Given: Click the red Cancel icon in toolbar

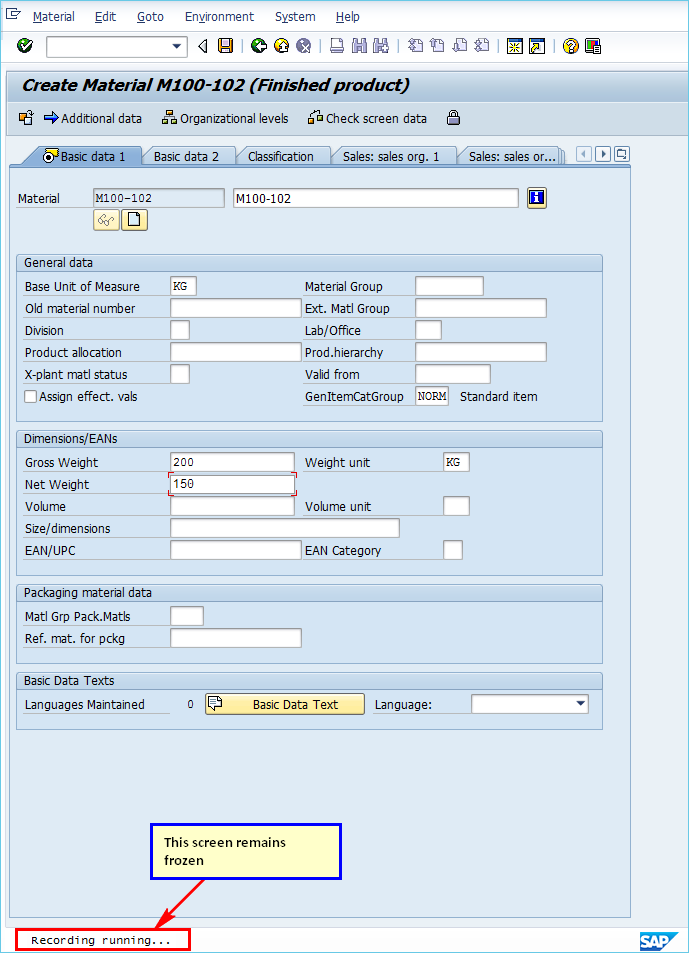Looking at the screenshot, I should point(303,46).
